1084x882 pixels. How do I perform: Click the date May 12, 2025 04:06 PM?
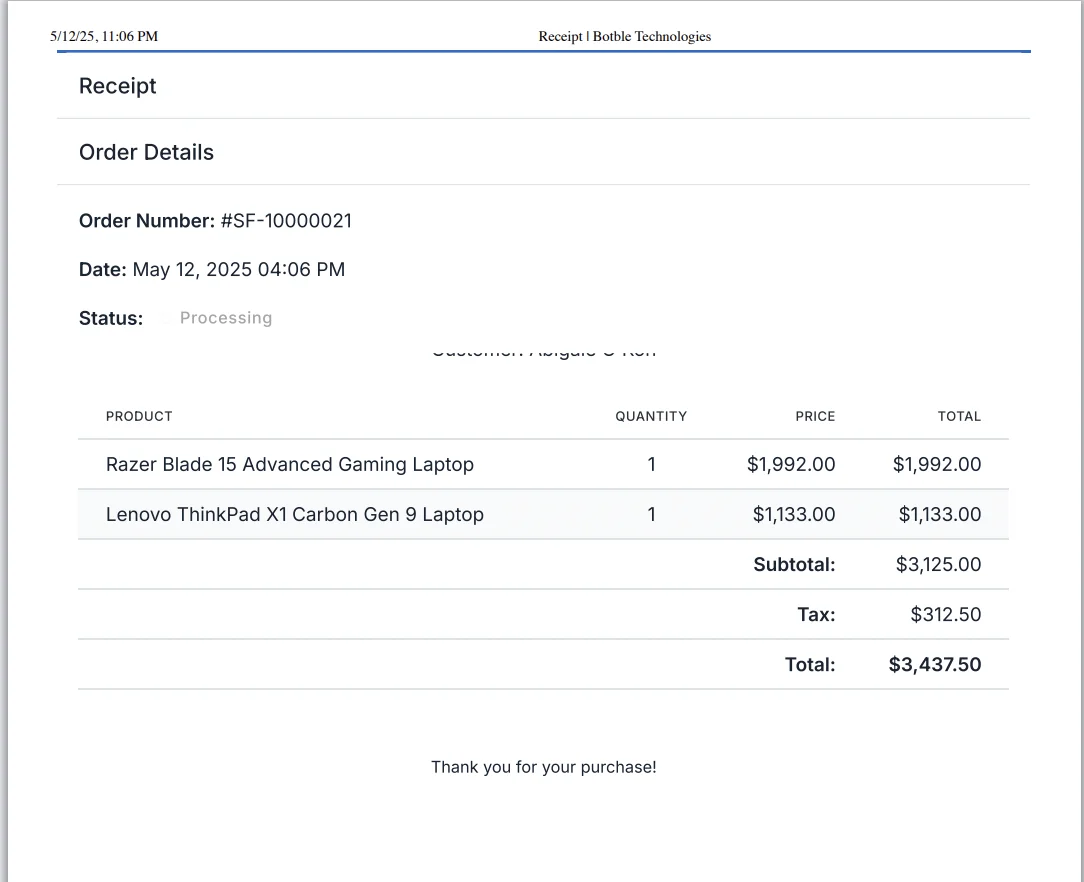point(238,269)
